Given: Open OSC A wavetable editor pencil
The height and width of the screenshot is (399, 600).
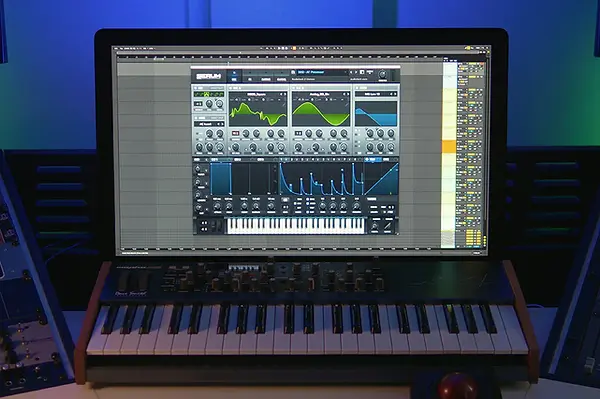Looking at the screenshot, I should click(284, 103).
